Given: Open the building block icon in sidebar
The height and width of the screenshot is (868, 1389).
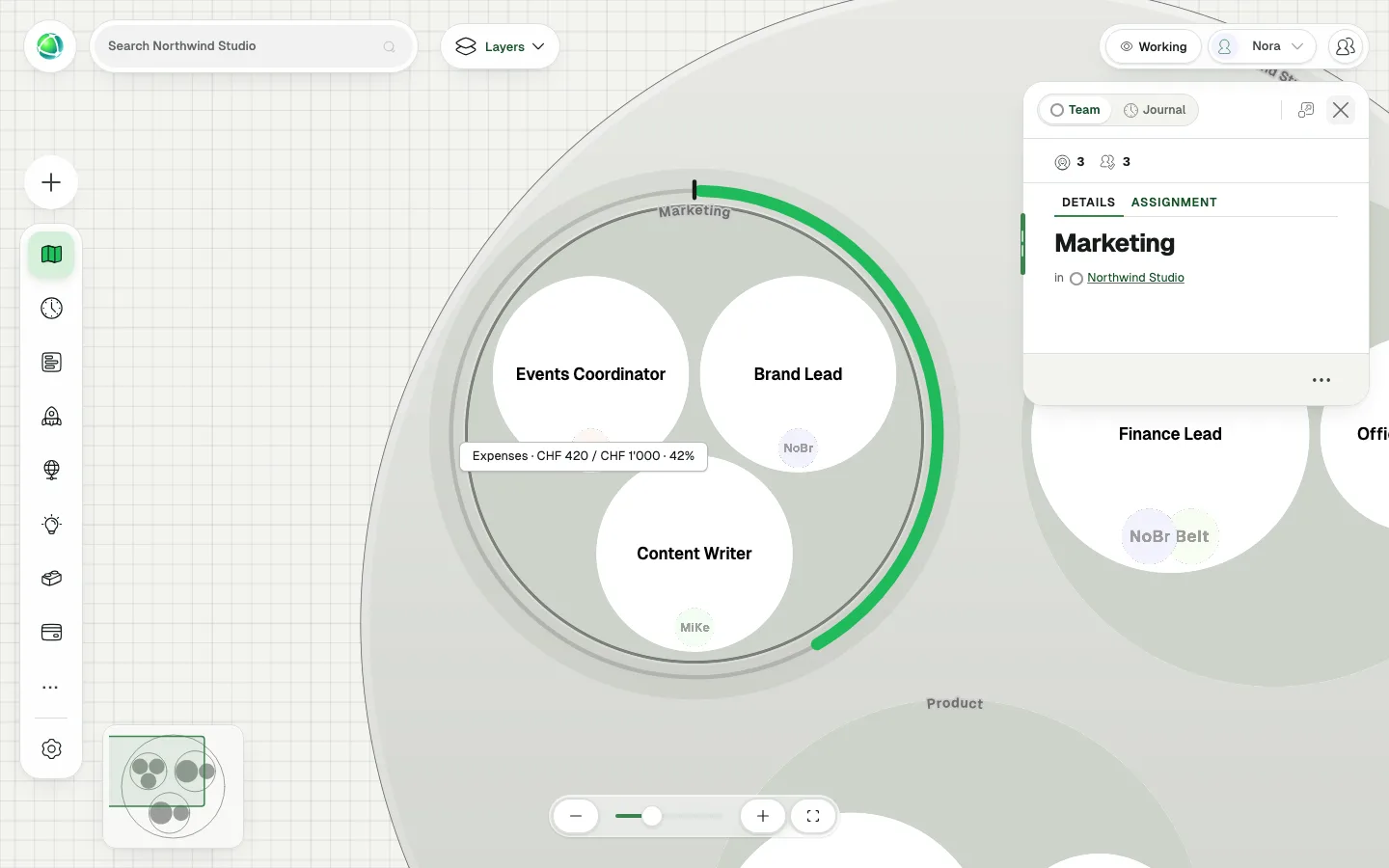Looking at the screenshot, I should point(51,579).
